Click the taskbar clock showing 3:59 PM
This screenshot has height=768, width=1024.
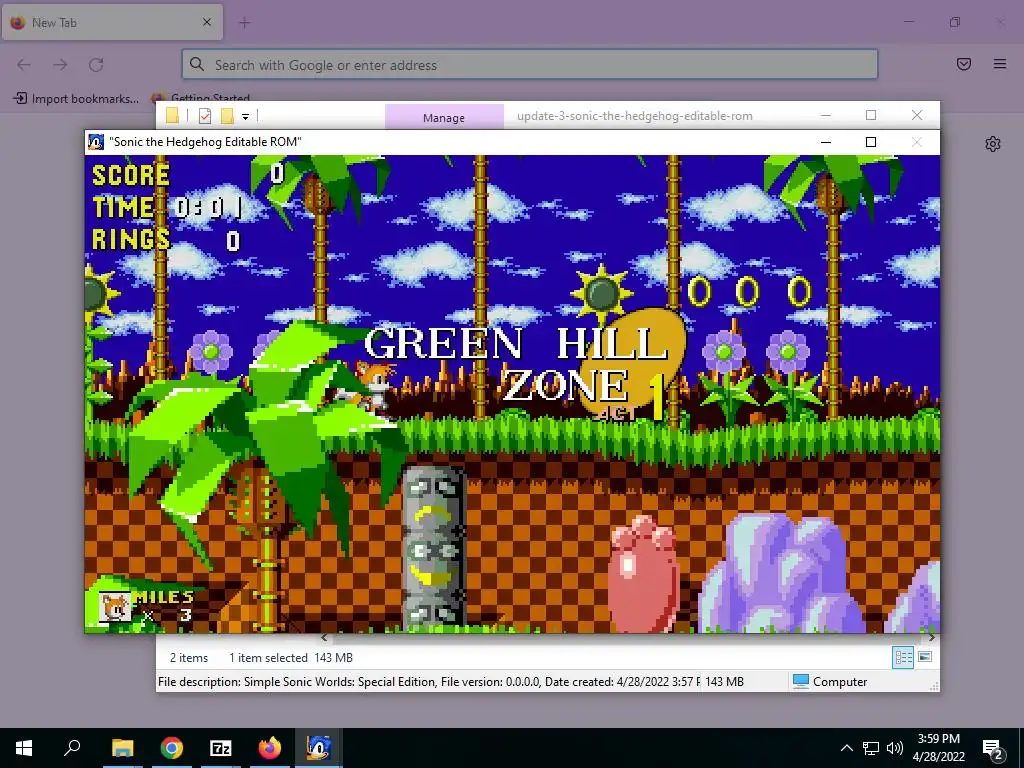point(938,748)
